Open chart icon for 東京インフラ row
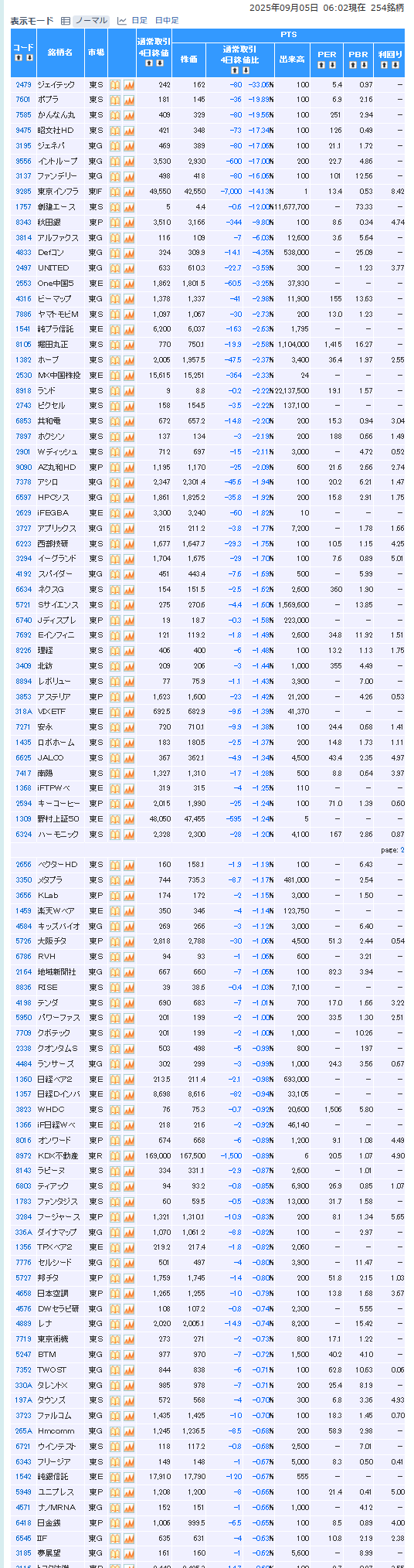Image resolution: width=414 pixels, height=1568 pixels. [x=128, y=192]
